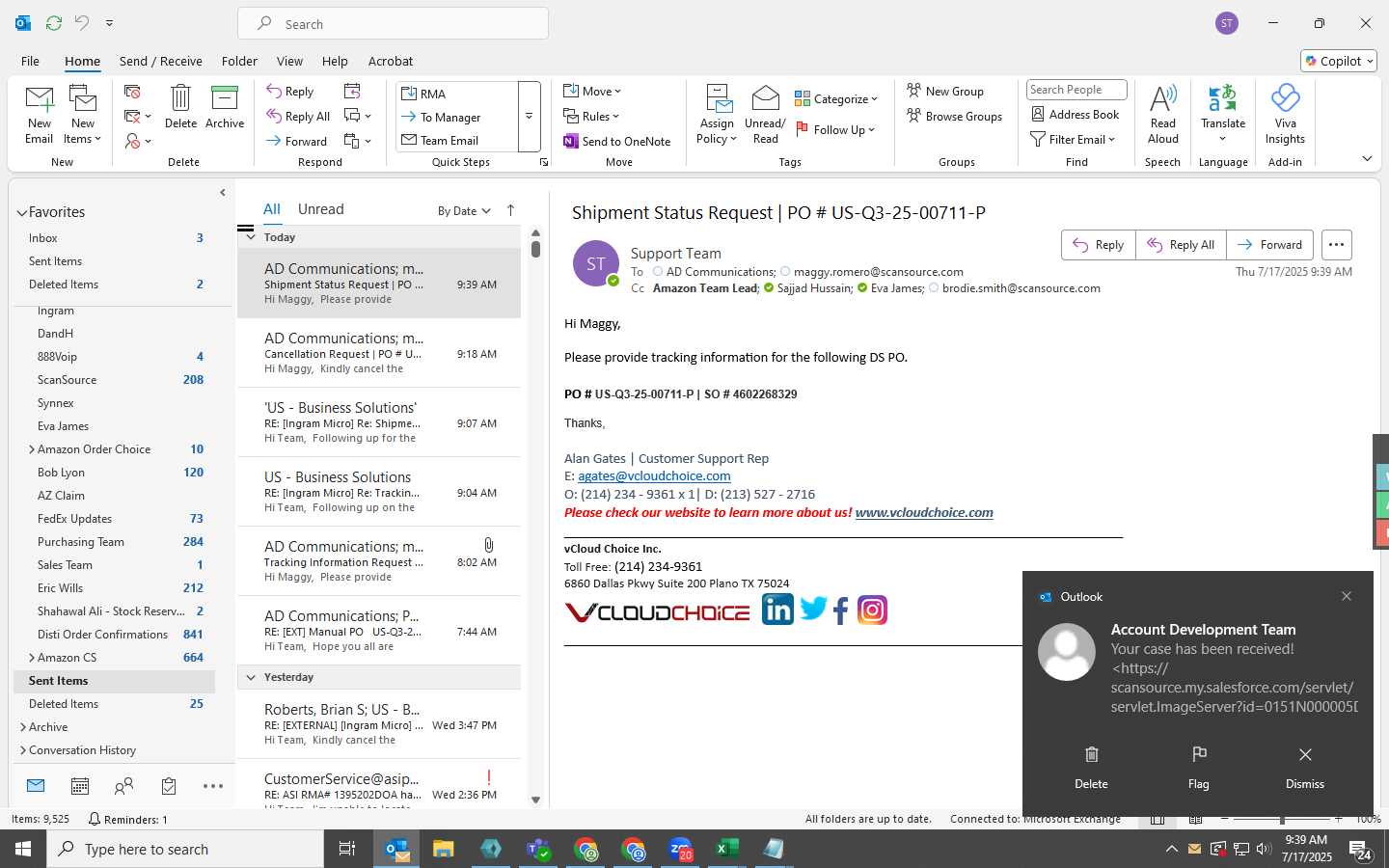Click the zoom slider in status bar
Screen dimensions: 1389x868
pyautogui.click(x=1282, y=820)
